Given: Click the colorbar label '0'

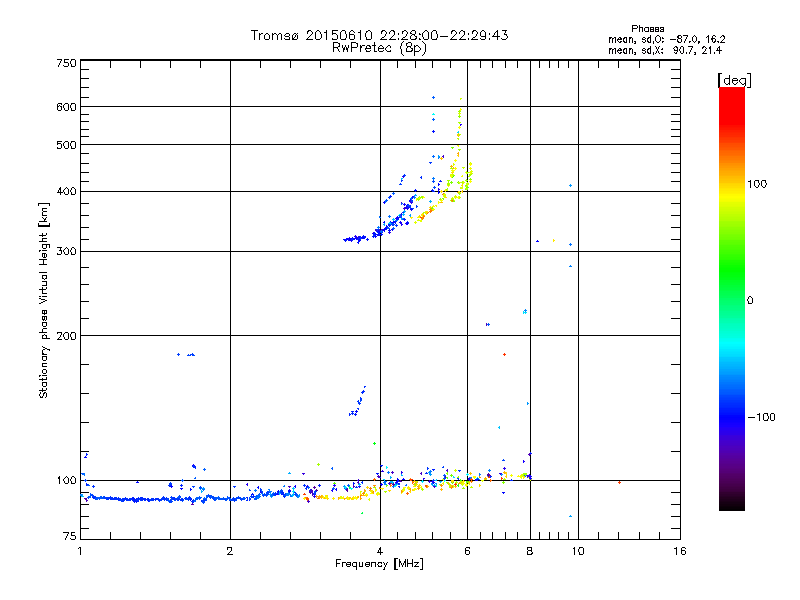Looking at the screenshot, I should 750,300.
